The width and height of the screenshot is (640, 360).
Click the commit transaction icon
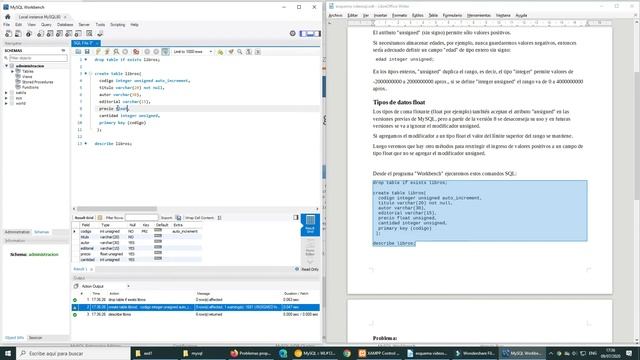tap(147, 52)
